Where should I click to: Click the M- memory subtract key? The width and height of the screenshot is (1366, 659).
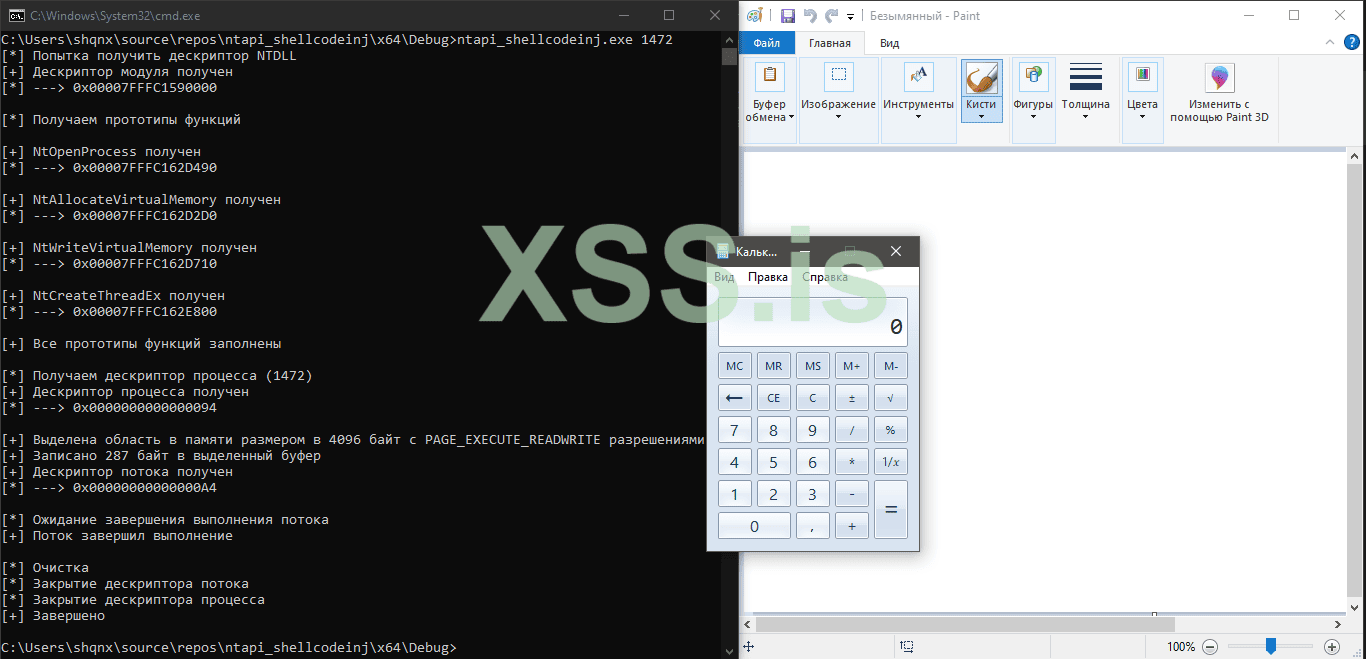pyautogui.click(x=891, y=366)
